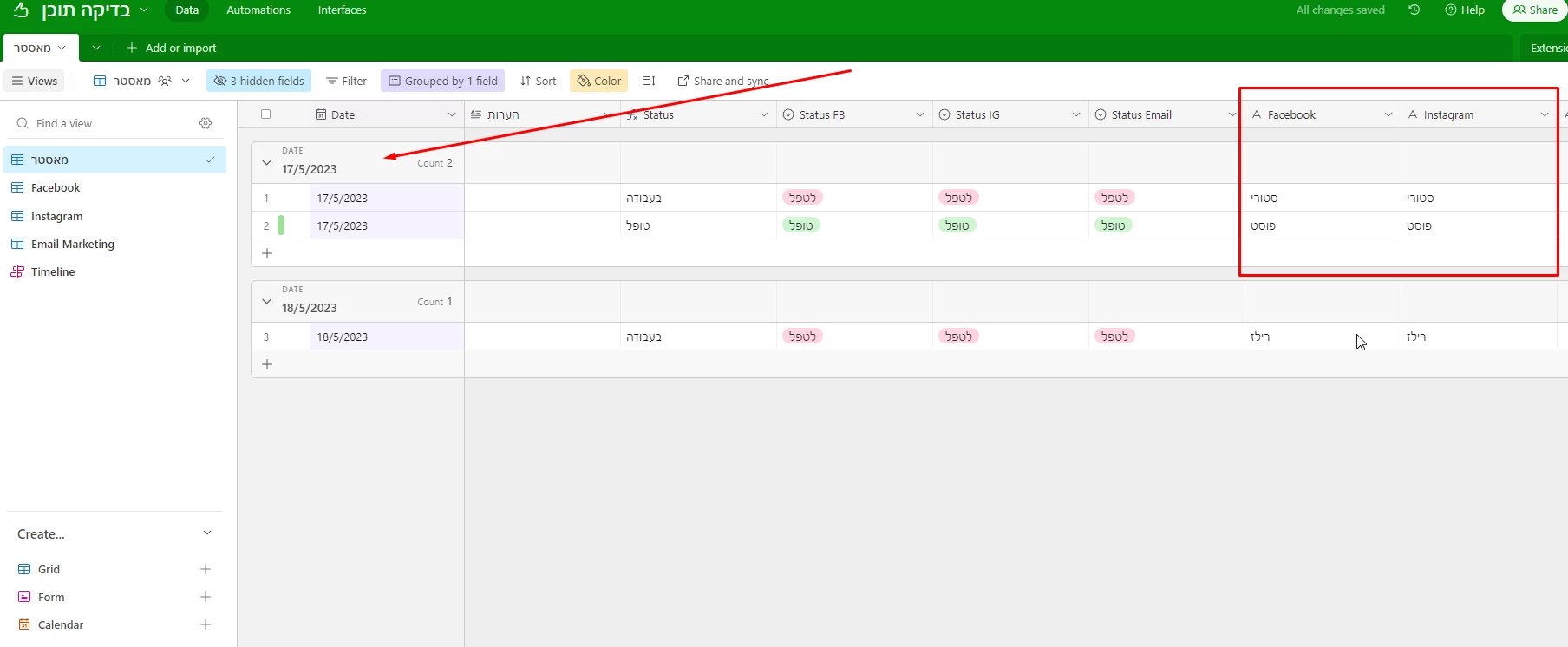Screen dimensions: 1568x647
Task: Open the Help menu
Action: pos(1465,10)
